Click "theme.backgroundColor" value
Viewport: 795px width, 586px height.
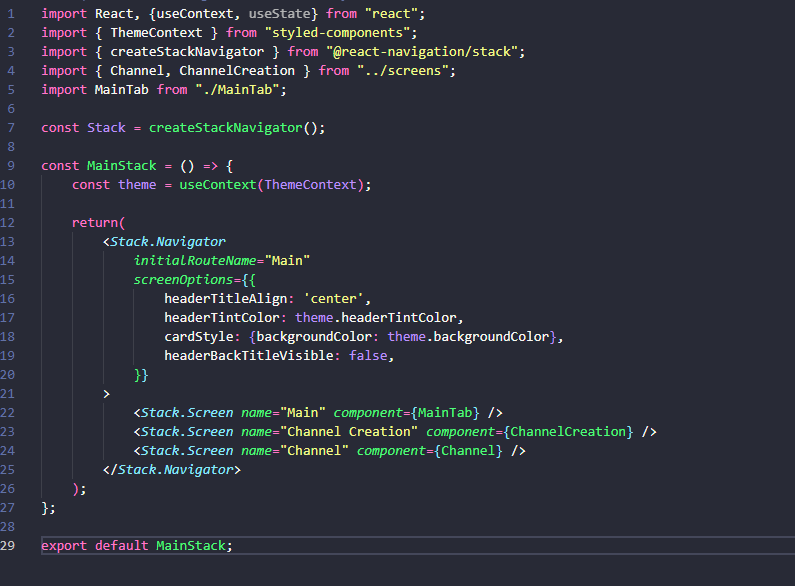(468, 337)
